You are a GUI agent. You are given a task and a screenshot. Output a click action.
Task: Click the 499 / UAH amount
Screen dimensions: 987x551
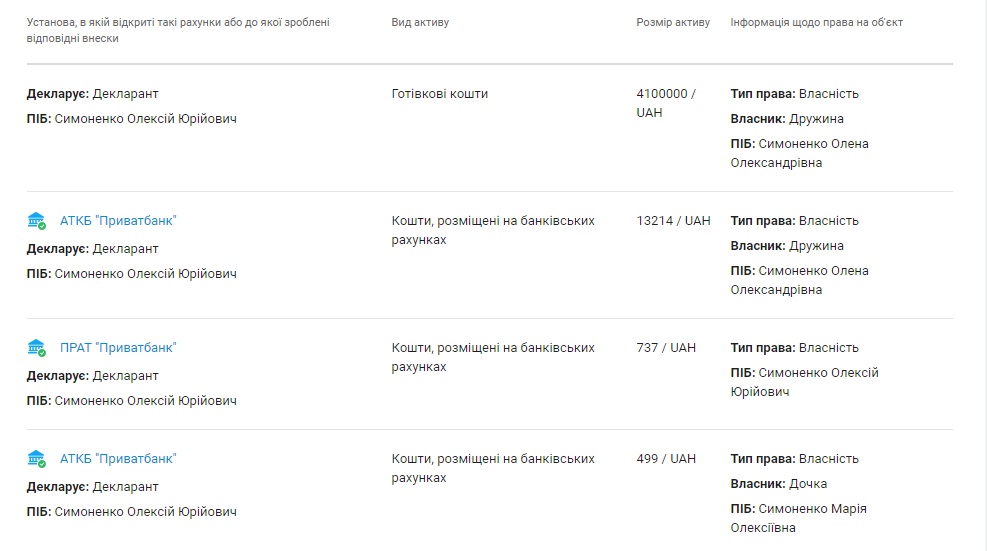click(666, 459)
